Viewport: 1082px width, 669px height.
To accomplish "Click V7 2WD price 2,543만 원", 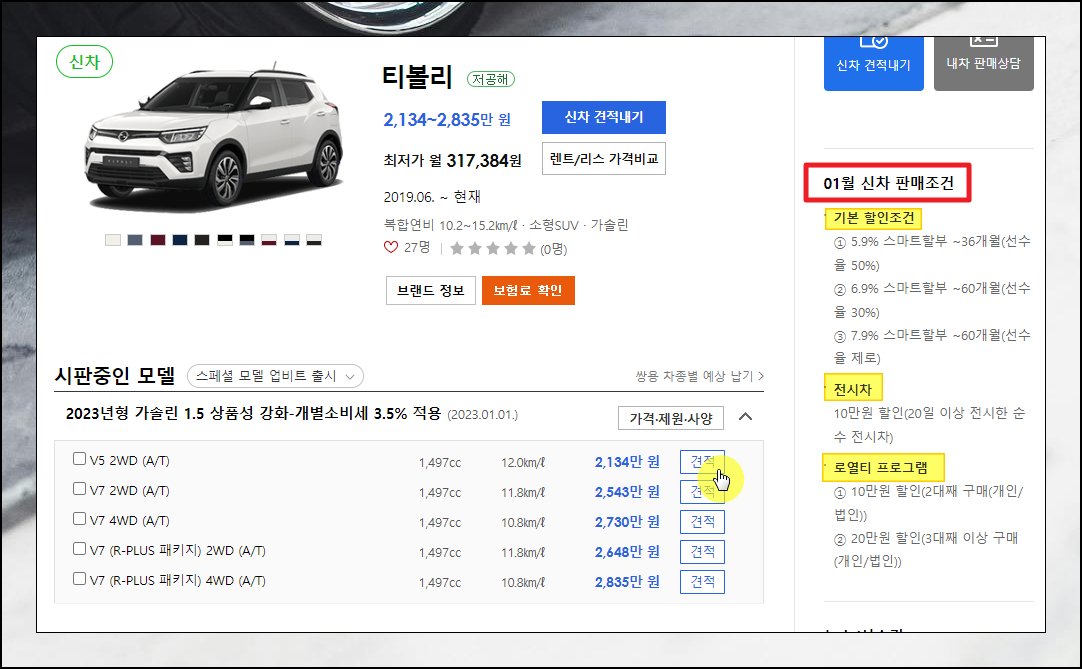I will click(x=627, y=492).
